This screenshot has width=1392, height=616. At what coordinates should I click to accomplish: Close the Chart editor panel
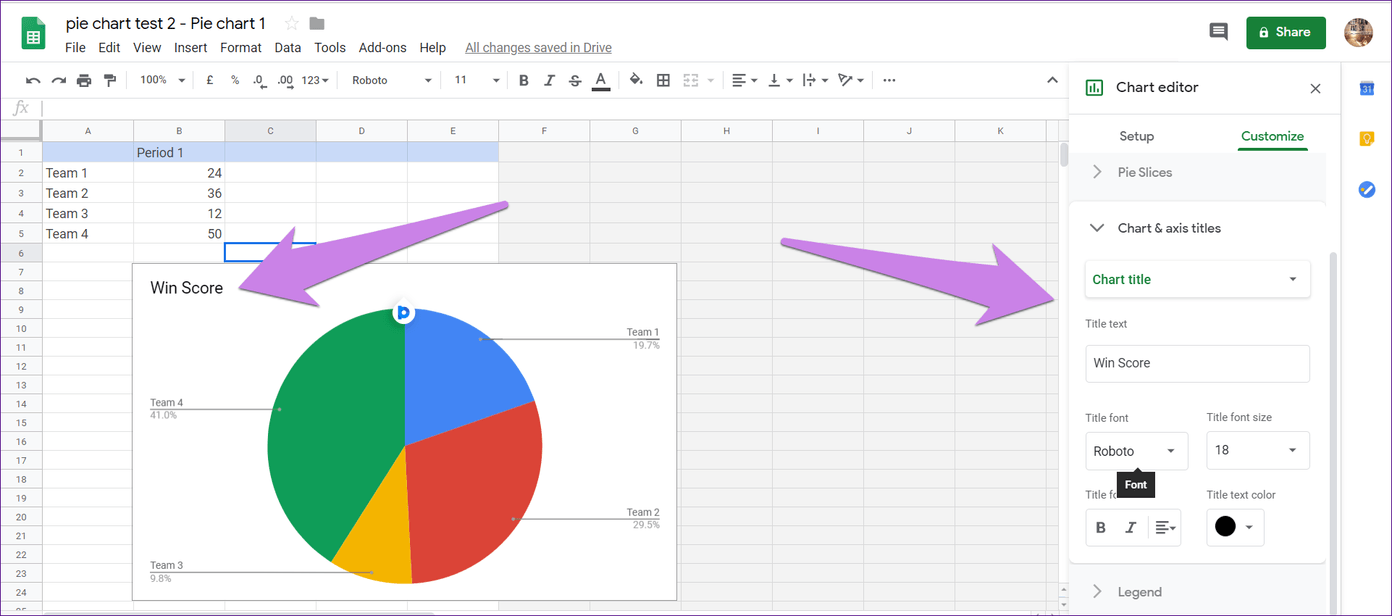(1315, 88)
